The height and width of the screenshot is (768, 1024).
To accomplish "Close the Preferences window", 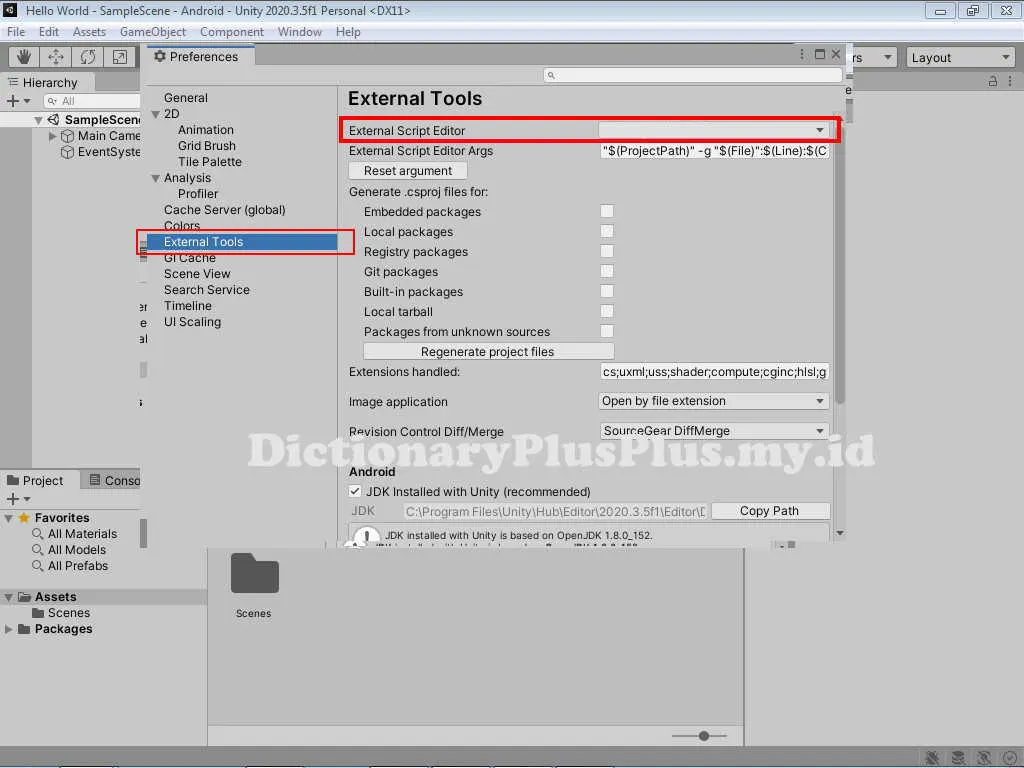I will coord(836,54).
